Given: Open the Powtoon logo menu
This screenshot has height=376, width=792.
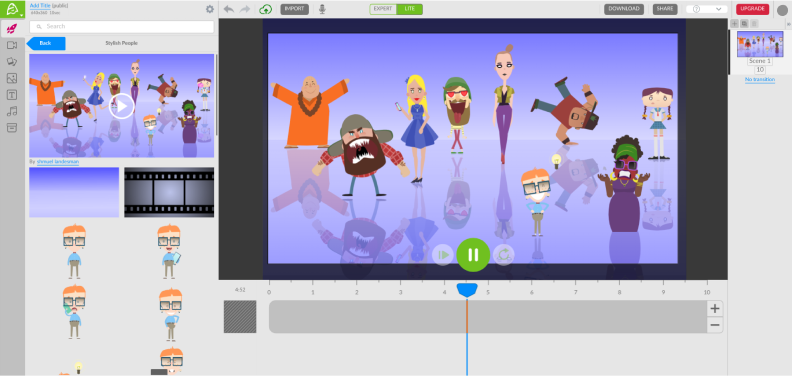Looking at the screenshot, I should point(12,10).
